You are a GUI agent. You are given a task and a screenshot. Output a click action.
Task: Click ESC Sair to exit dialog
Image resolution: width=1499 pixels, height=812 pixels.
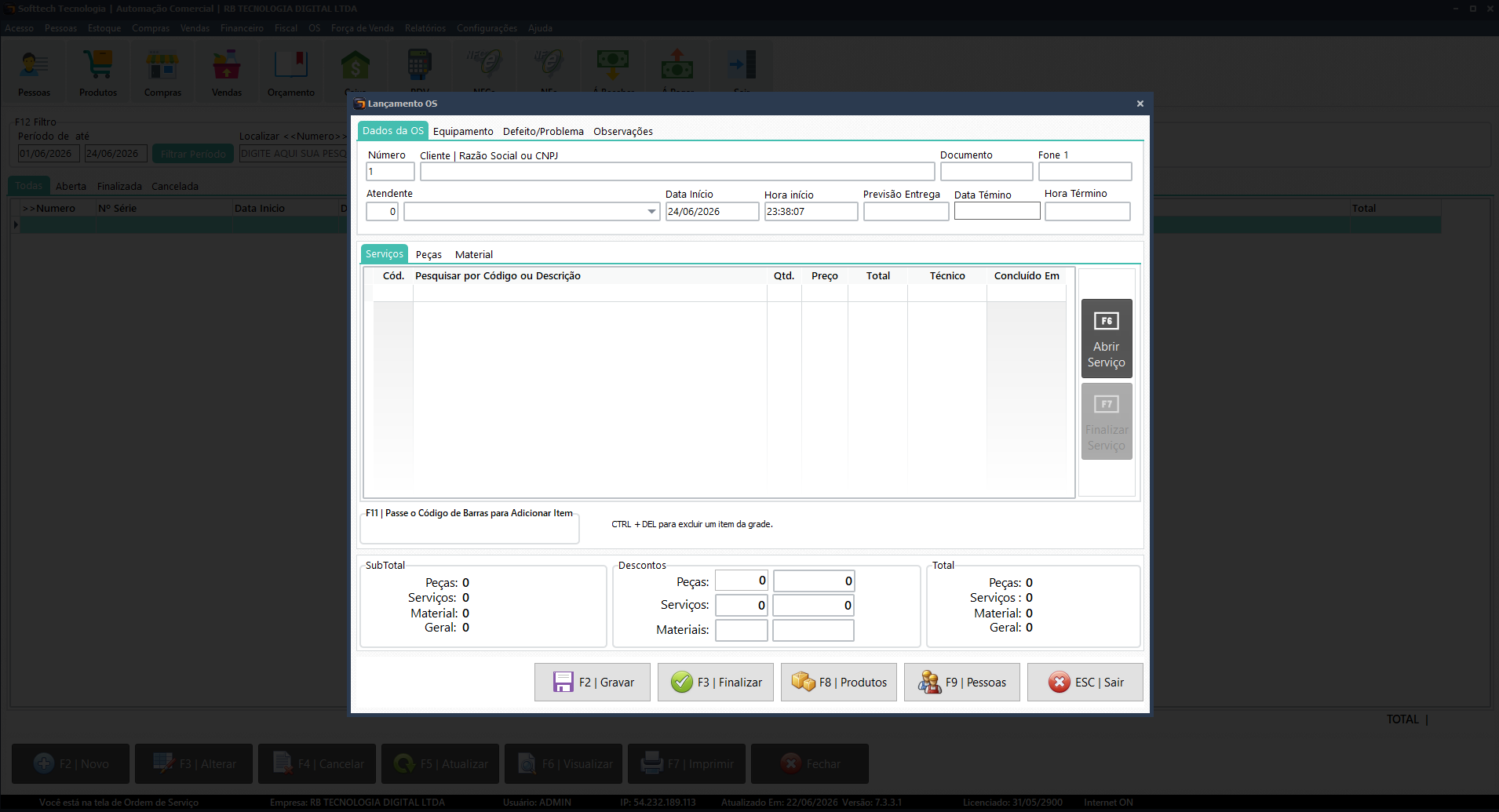tap(1085, 682)
